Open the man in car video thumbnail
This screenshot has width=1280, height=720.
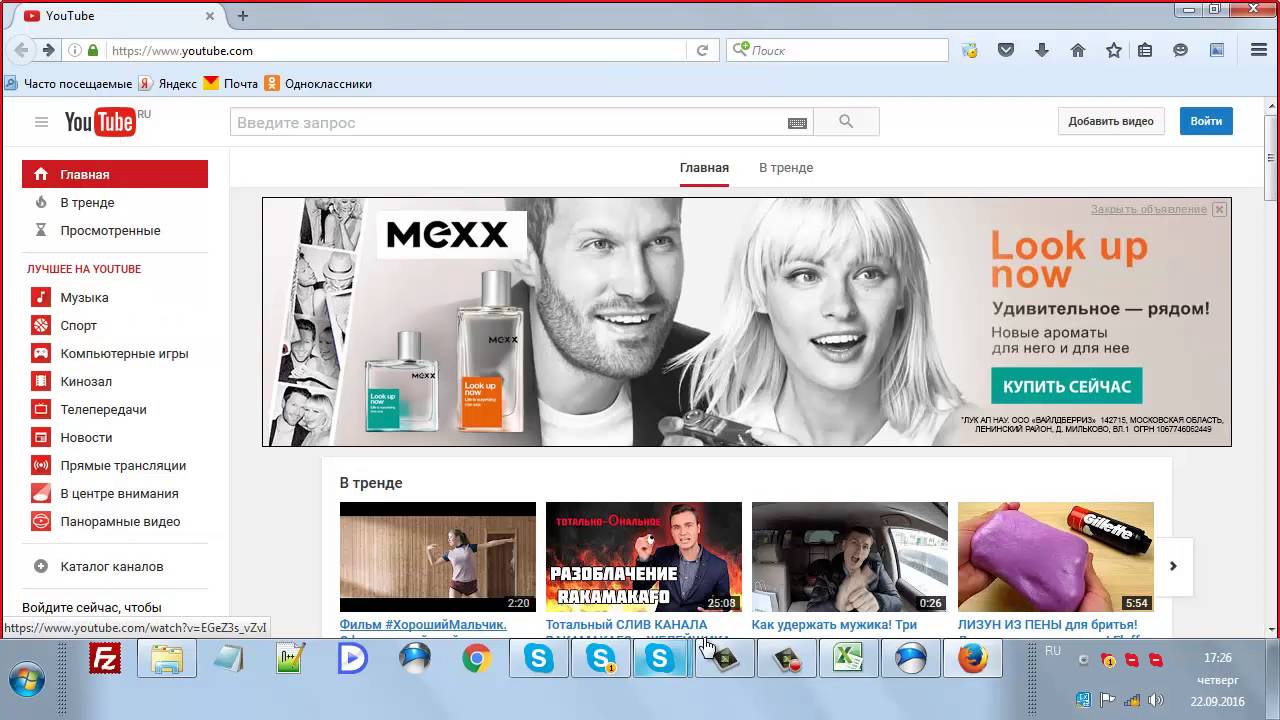(x=850, y=557)
